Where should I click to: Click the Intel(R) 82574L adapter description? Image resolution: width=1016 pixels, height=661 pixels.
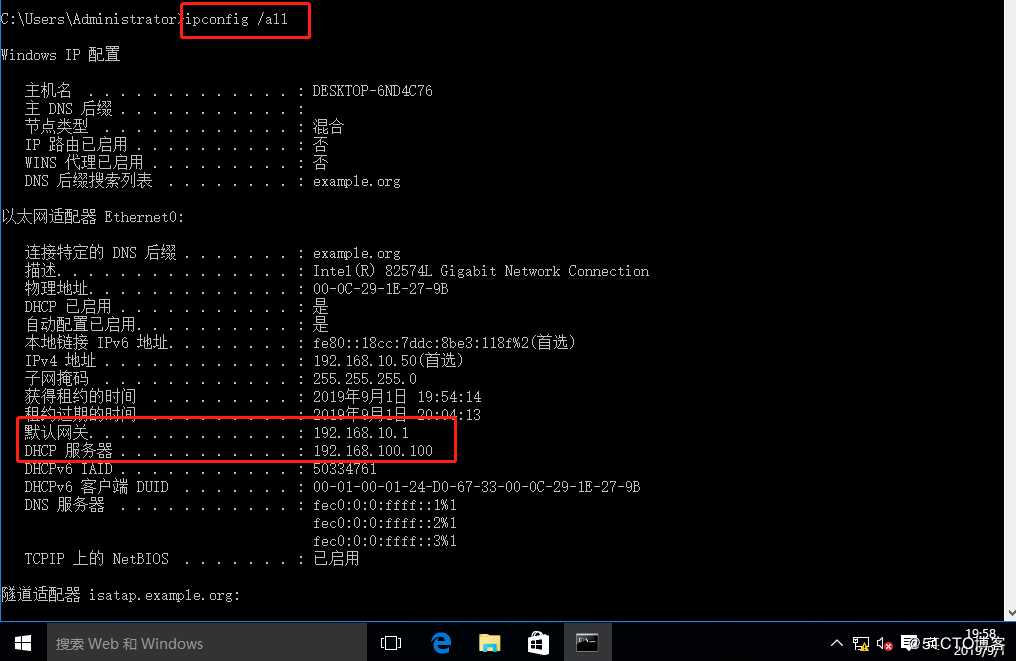pyautogui.click(x=481, y=271)
